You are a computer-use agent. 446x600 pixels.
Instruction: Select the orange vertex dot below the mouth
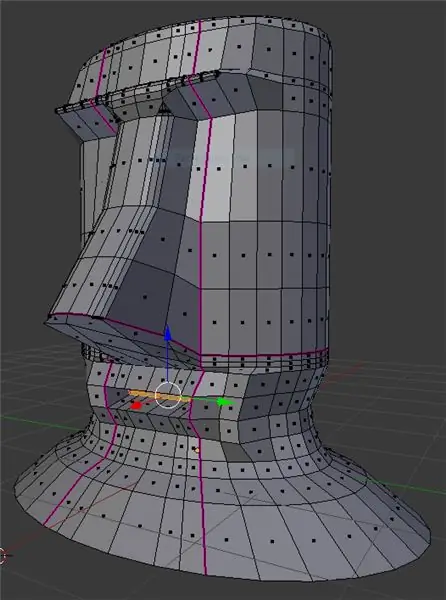(x=197, y=450)
